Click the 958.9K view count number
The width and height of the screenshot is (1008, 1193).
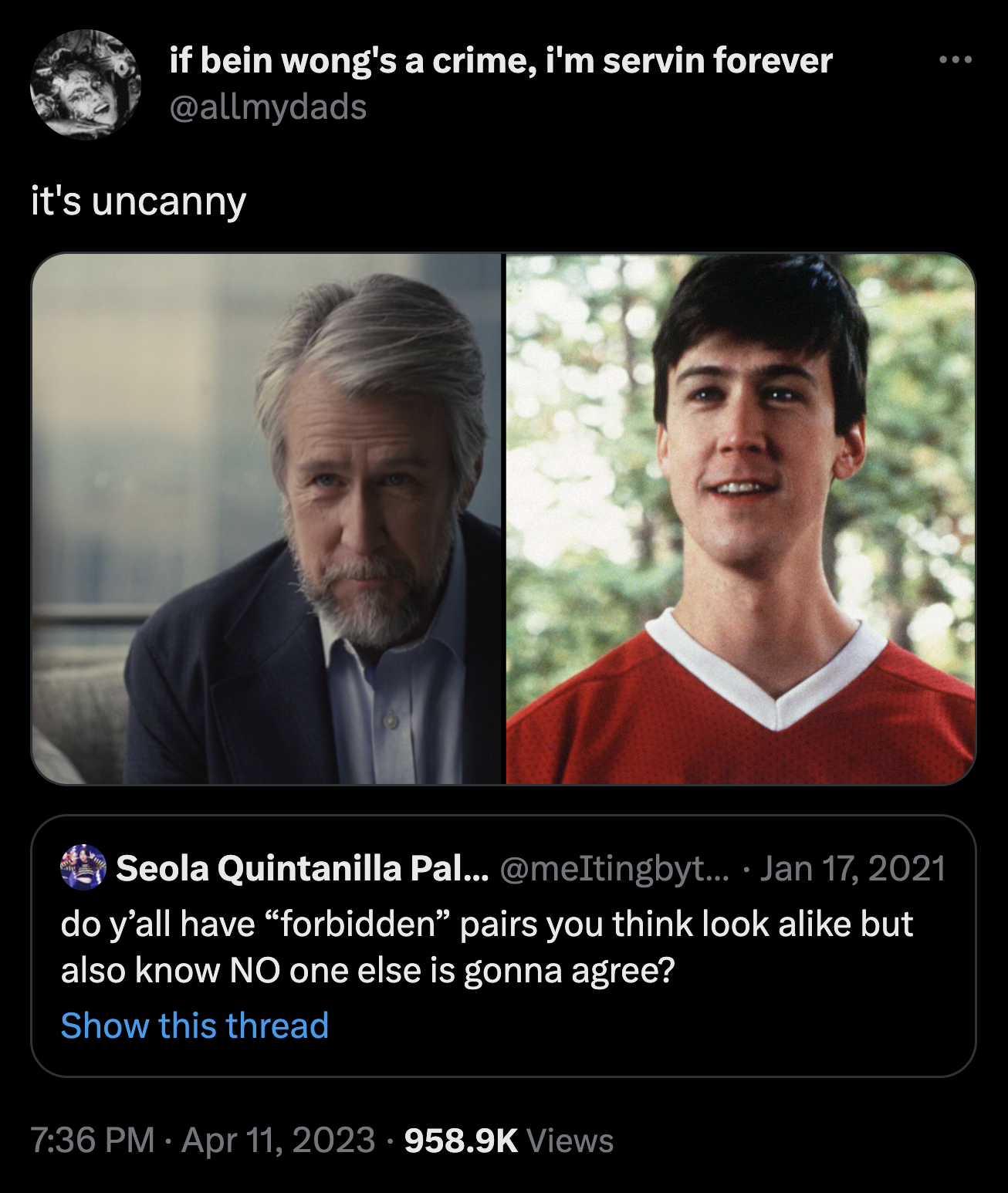460,1141
